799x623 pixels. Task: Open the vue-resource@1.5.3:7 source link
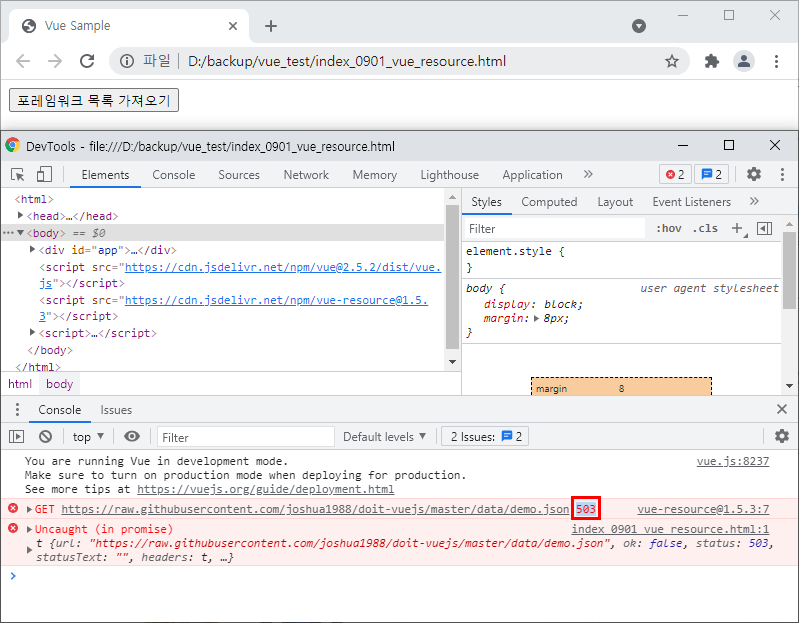click(703, 509)
